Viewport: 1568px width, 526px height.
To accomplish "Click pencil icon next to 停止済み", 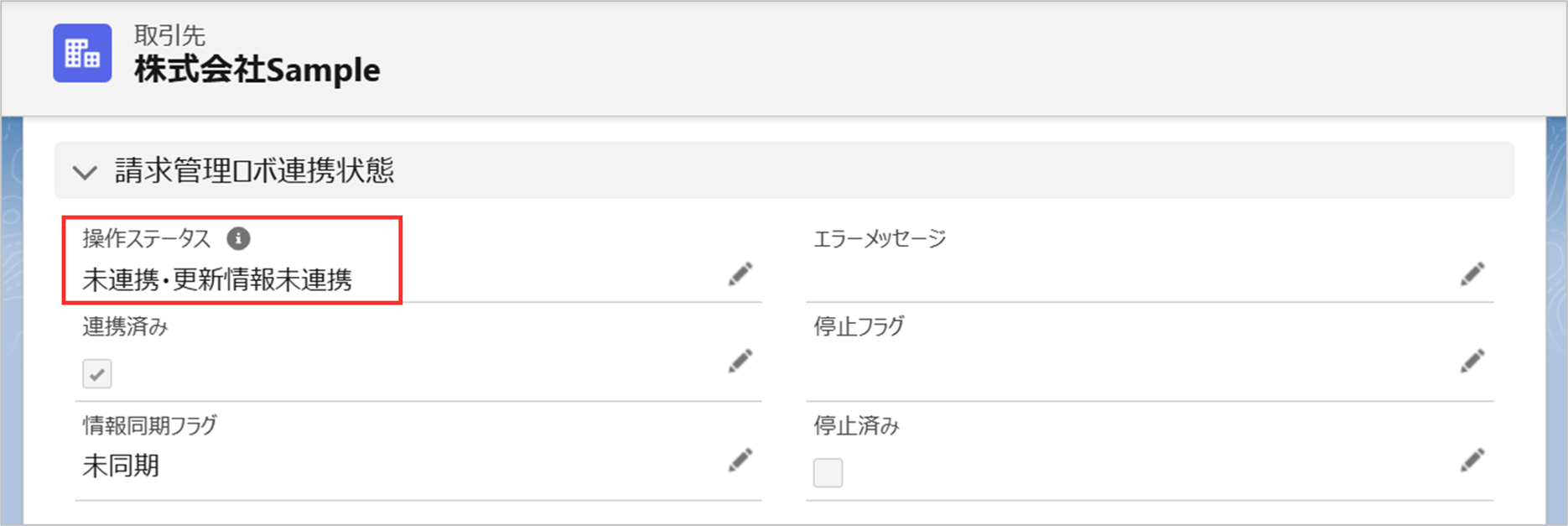I will tap(1472, 461).
